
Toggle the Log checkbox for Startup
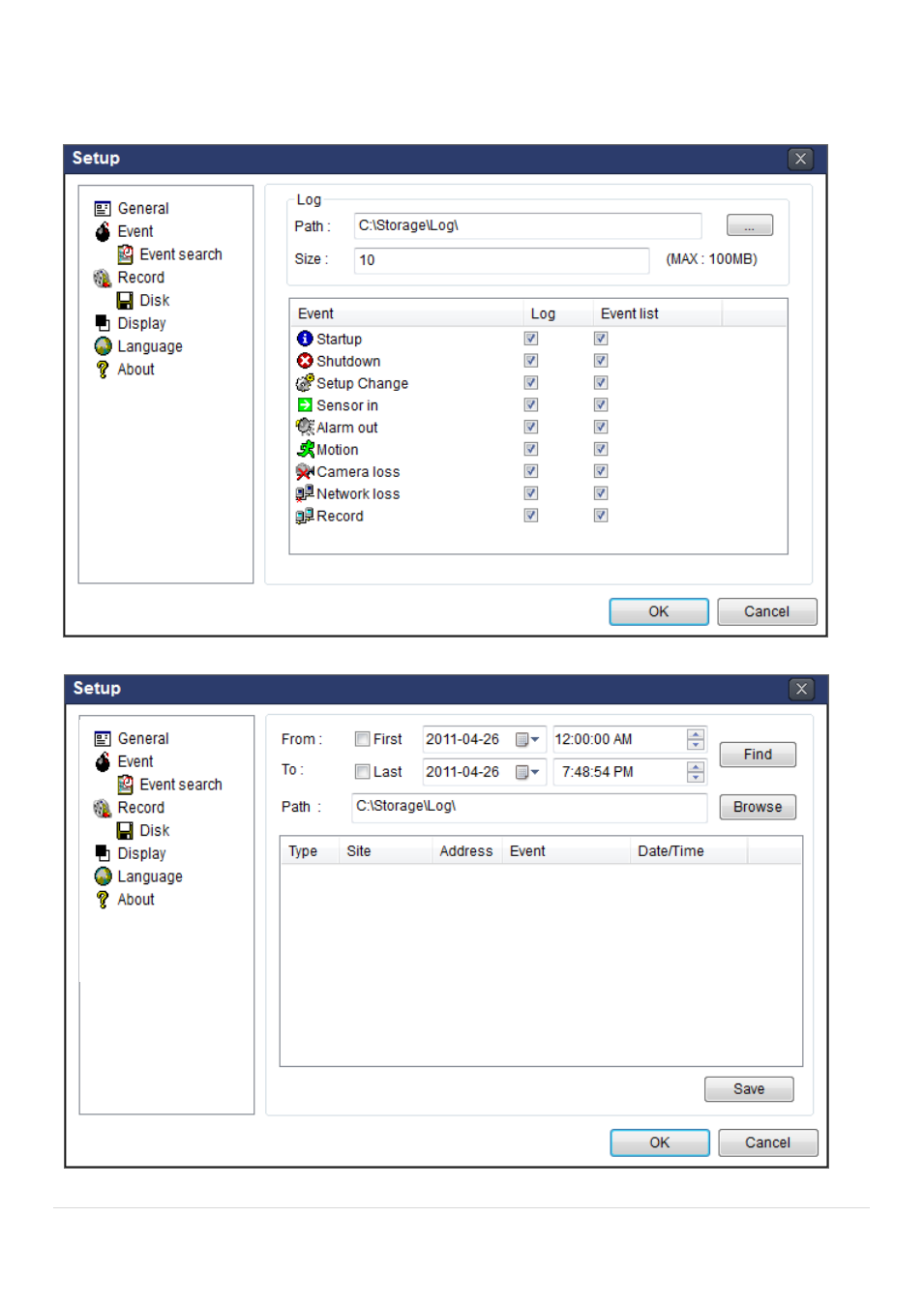point(531,339)
